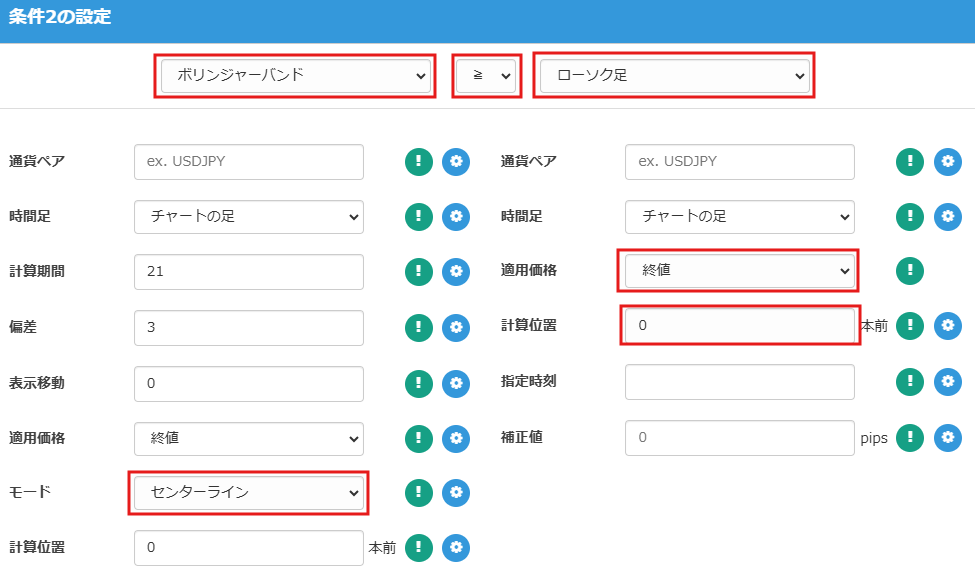Click blue gear icon beside right 通貨ペア field
The width and height of the screenshot is (975, 581).
(947, 162)
